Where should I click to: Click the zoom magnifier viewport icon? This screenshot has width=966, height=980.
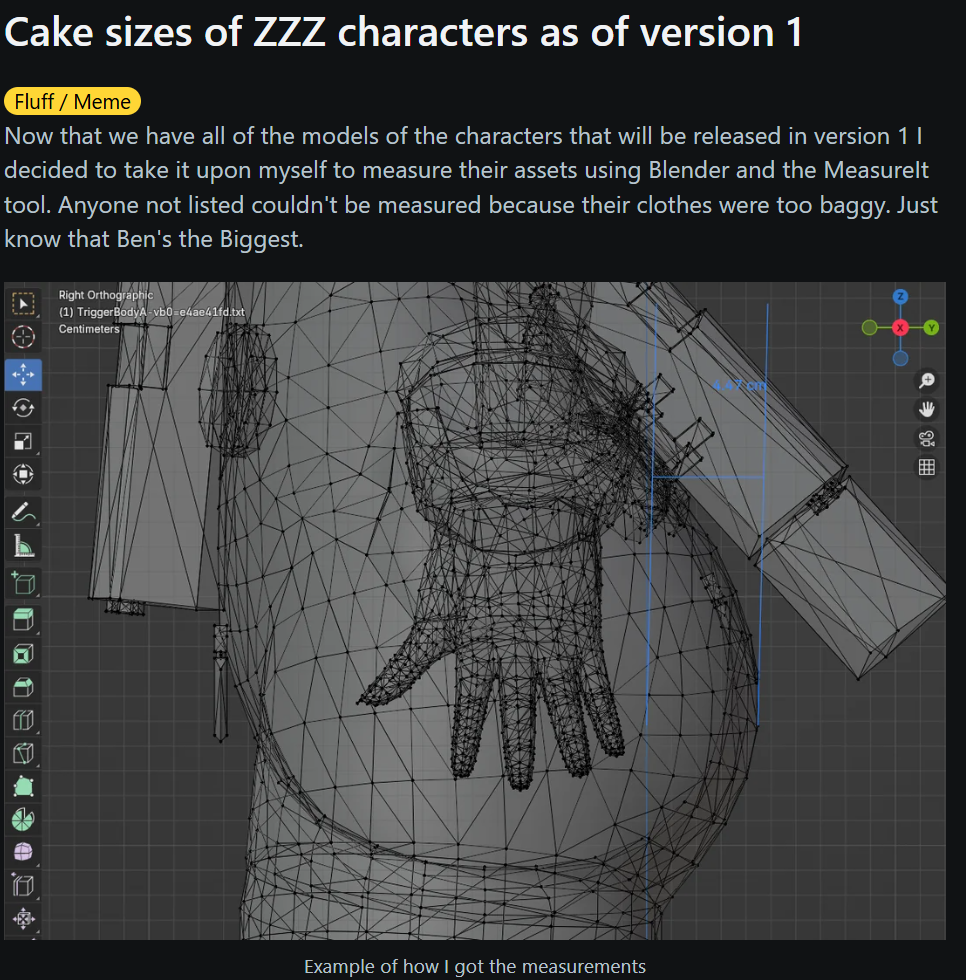click(927, 380)
